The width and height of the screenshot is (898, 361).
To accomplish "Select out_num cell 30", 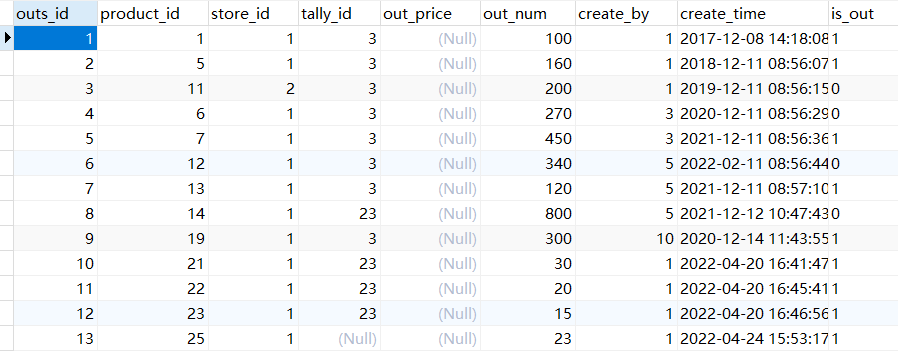I will tap(527, 264).
